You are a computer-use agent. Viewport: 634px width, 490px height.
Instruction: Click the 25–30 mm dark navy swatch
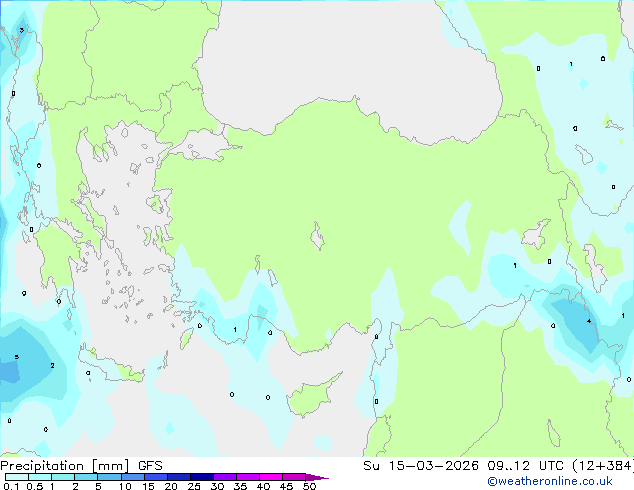[x=201, y=477]
